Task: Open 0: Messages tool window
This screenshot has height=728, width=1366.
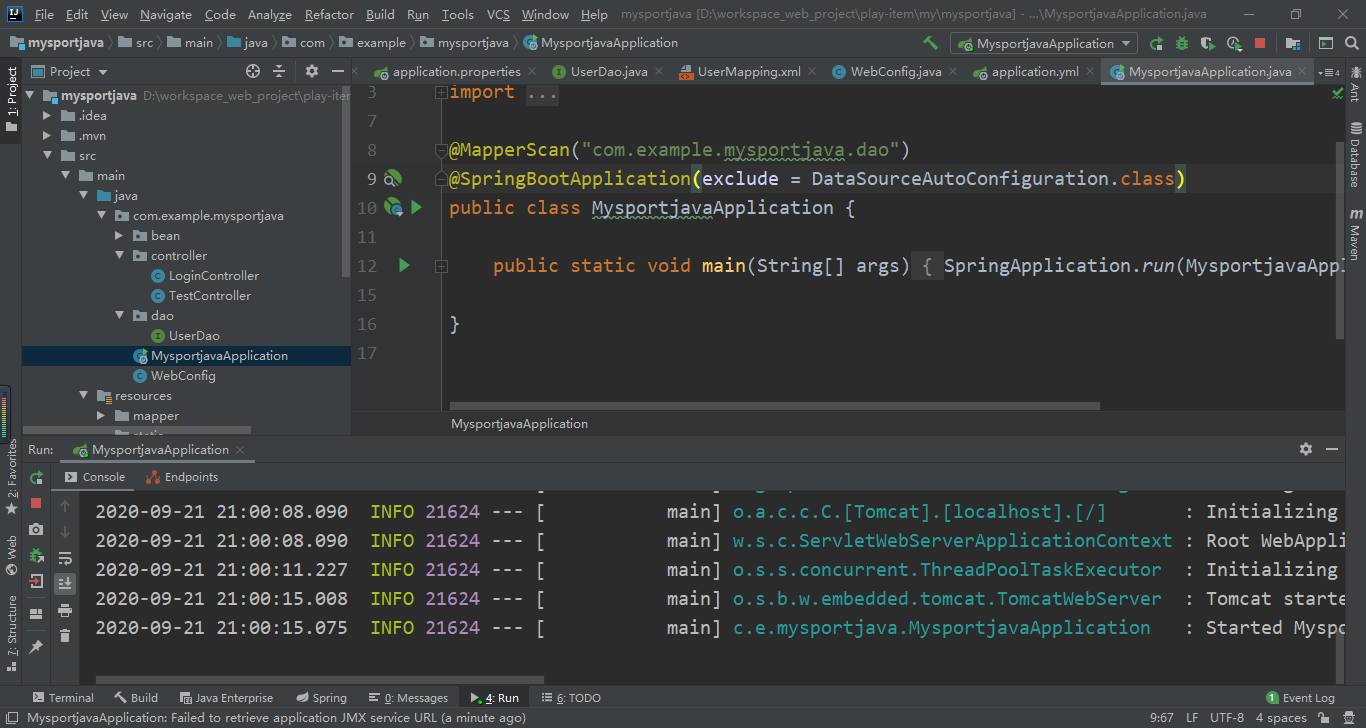Action: [x=407, y=698]
